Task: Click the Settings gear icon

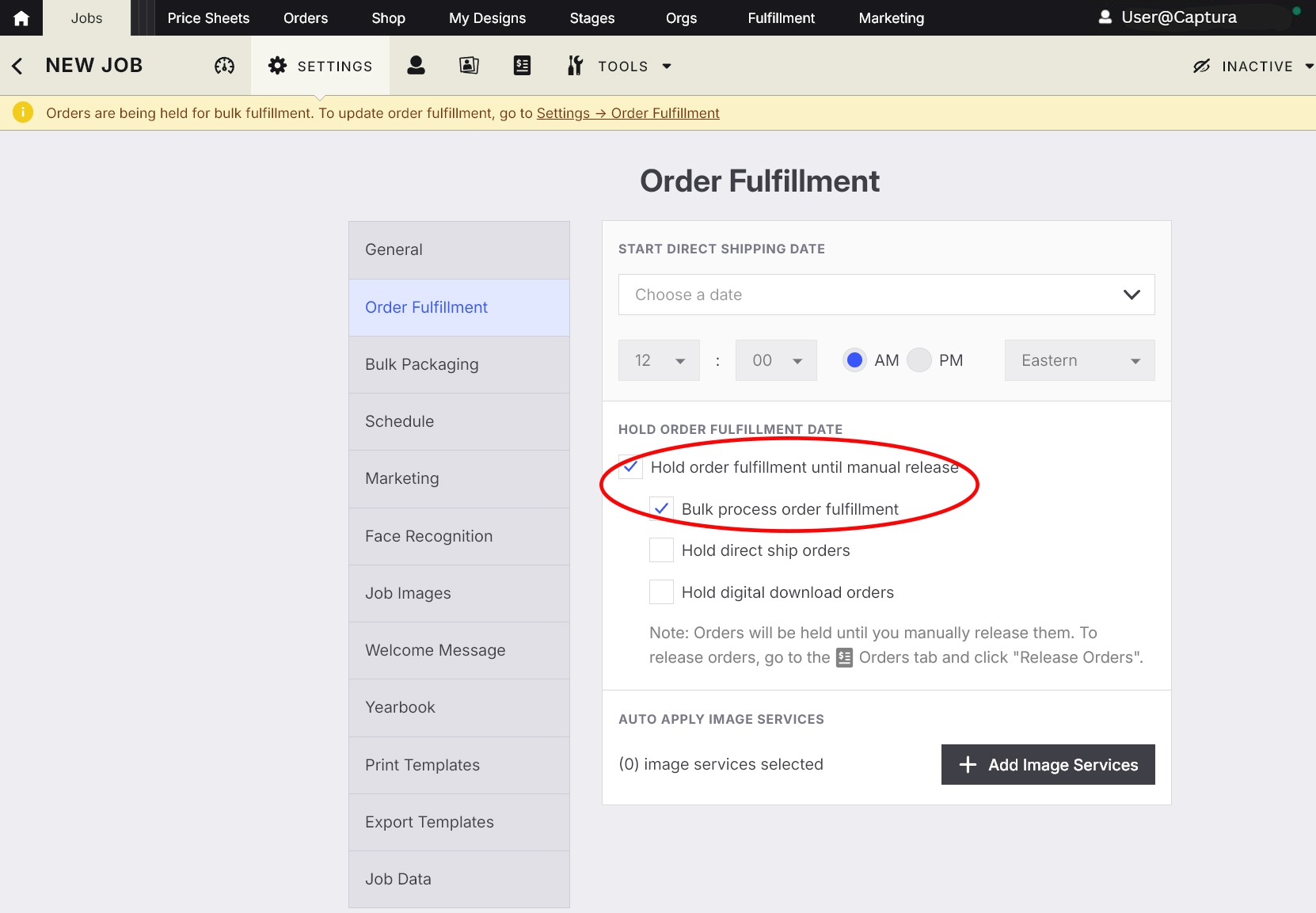Action: pos(277,66)
